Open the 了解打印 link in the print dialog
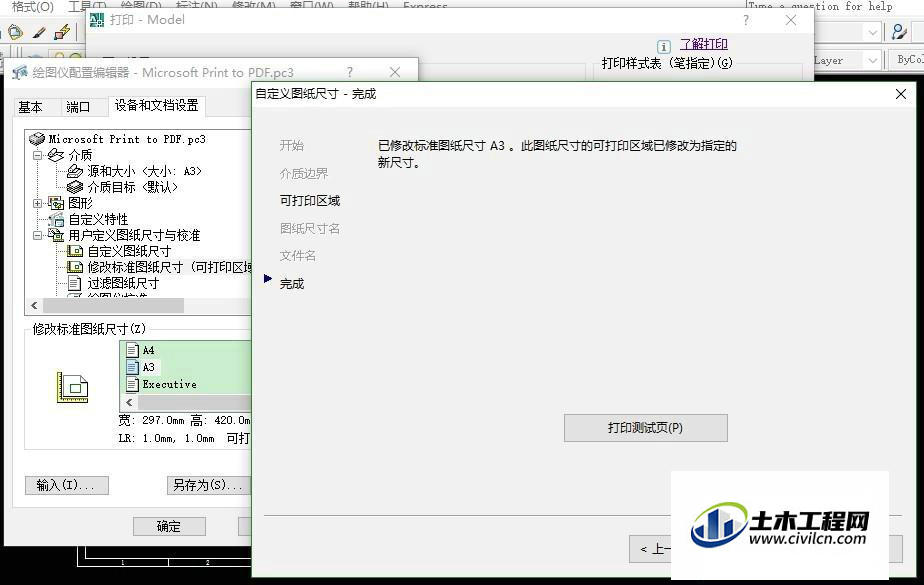This screenshot has height=585, width=924. pos(704,44)
